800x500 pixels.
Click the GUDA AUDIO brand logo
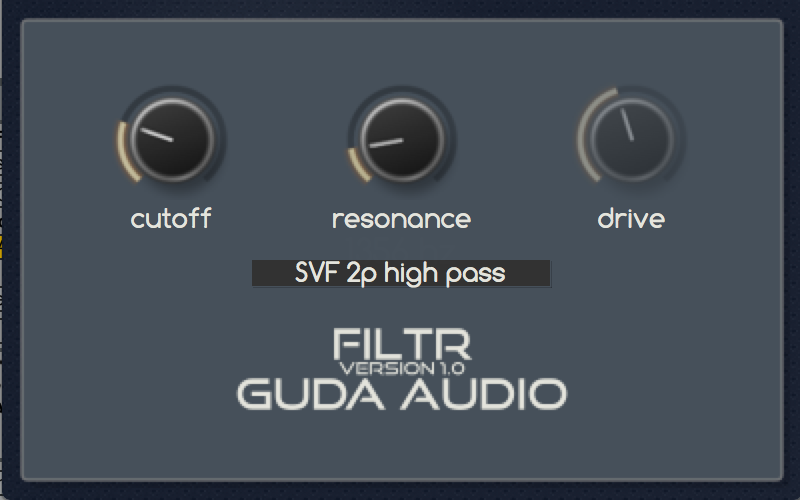click(402, 394)
